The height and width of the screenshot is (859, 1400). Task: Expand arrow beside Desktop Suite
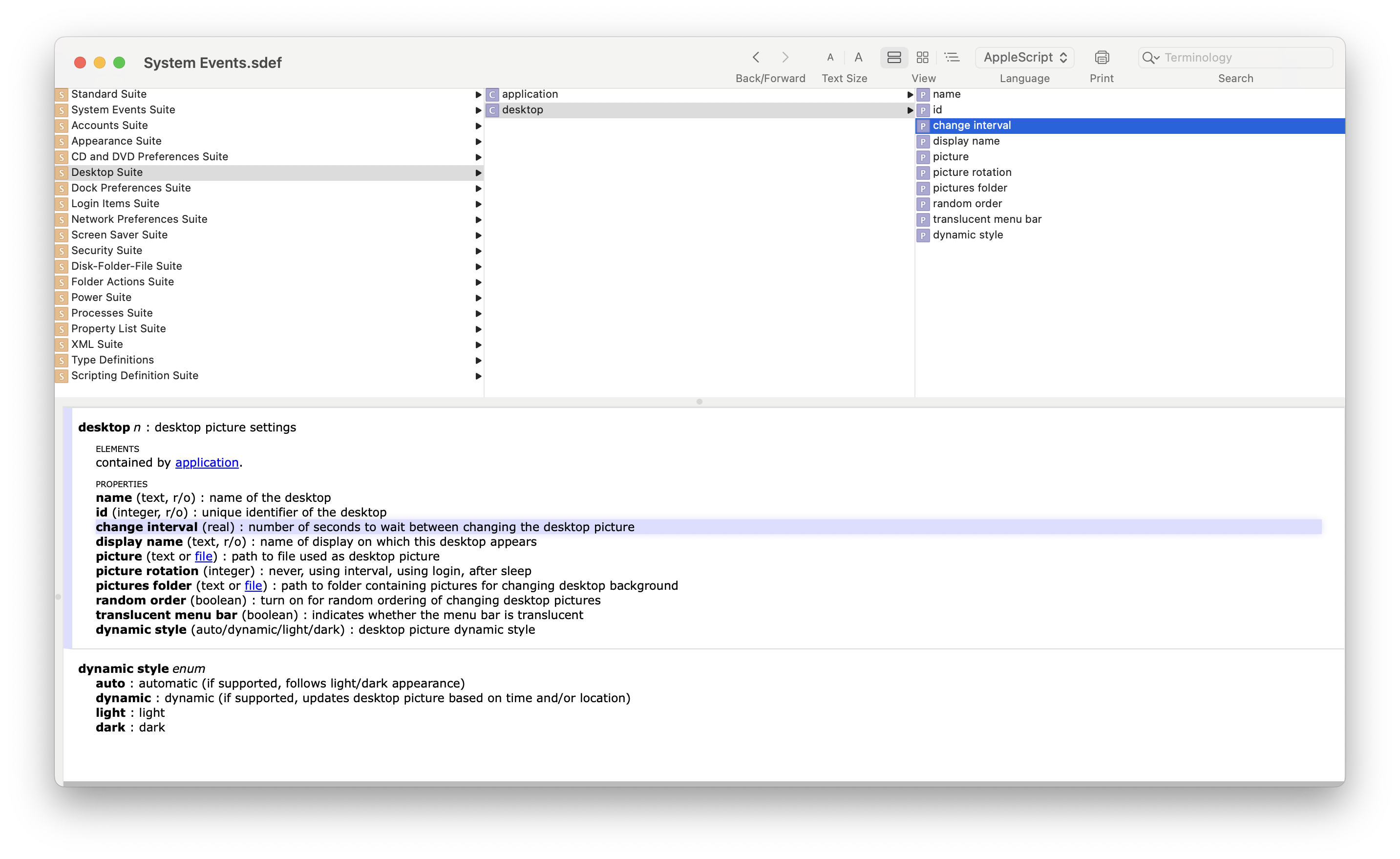(478, 173)
